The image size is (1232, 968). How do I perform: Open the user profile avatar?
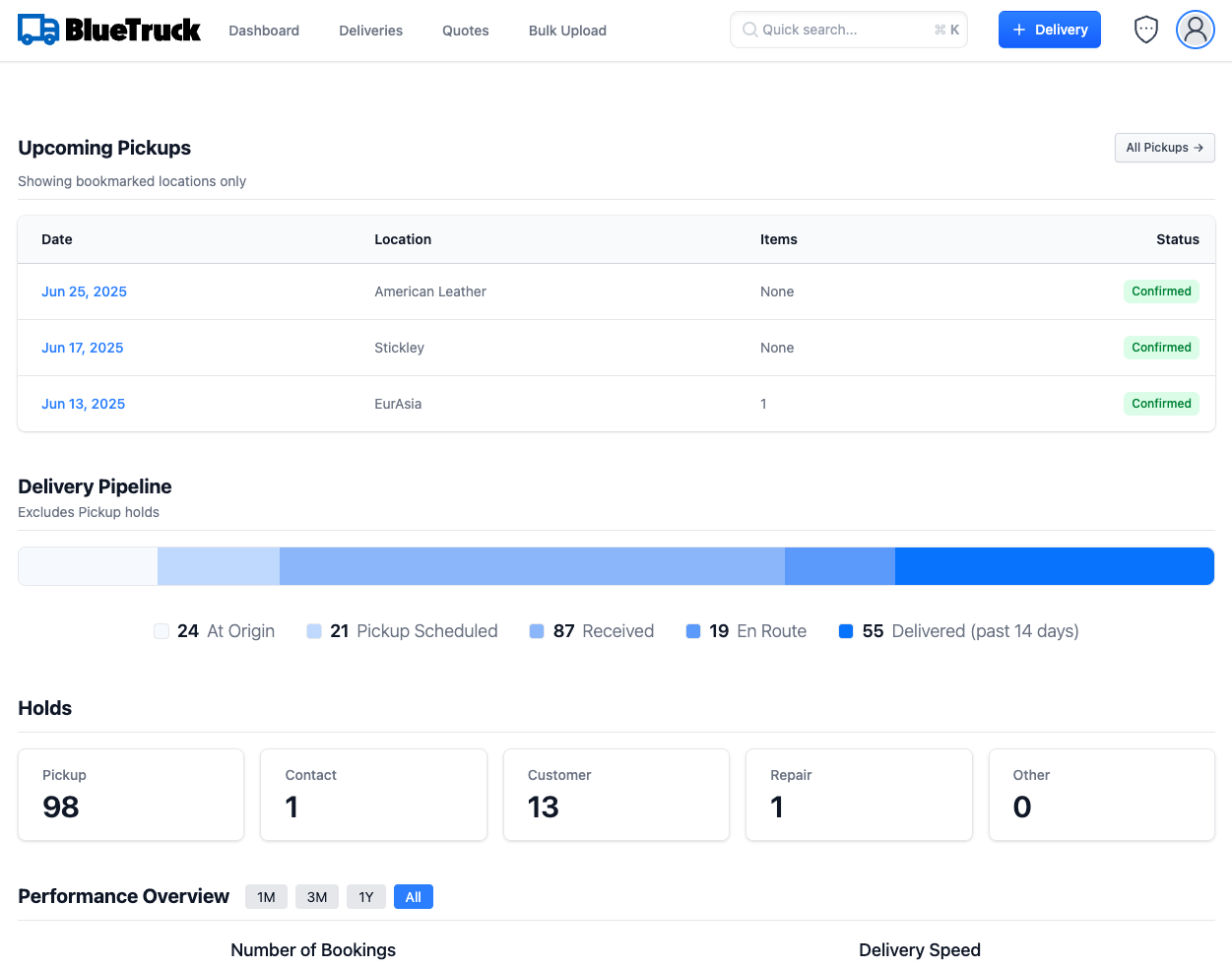click(1195, 30)
